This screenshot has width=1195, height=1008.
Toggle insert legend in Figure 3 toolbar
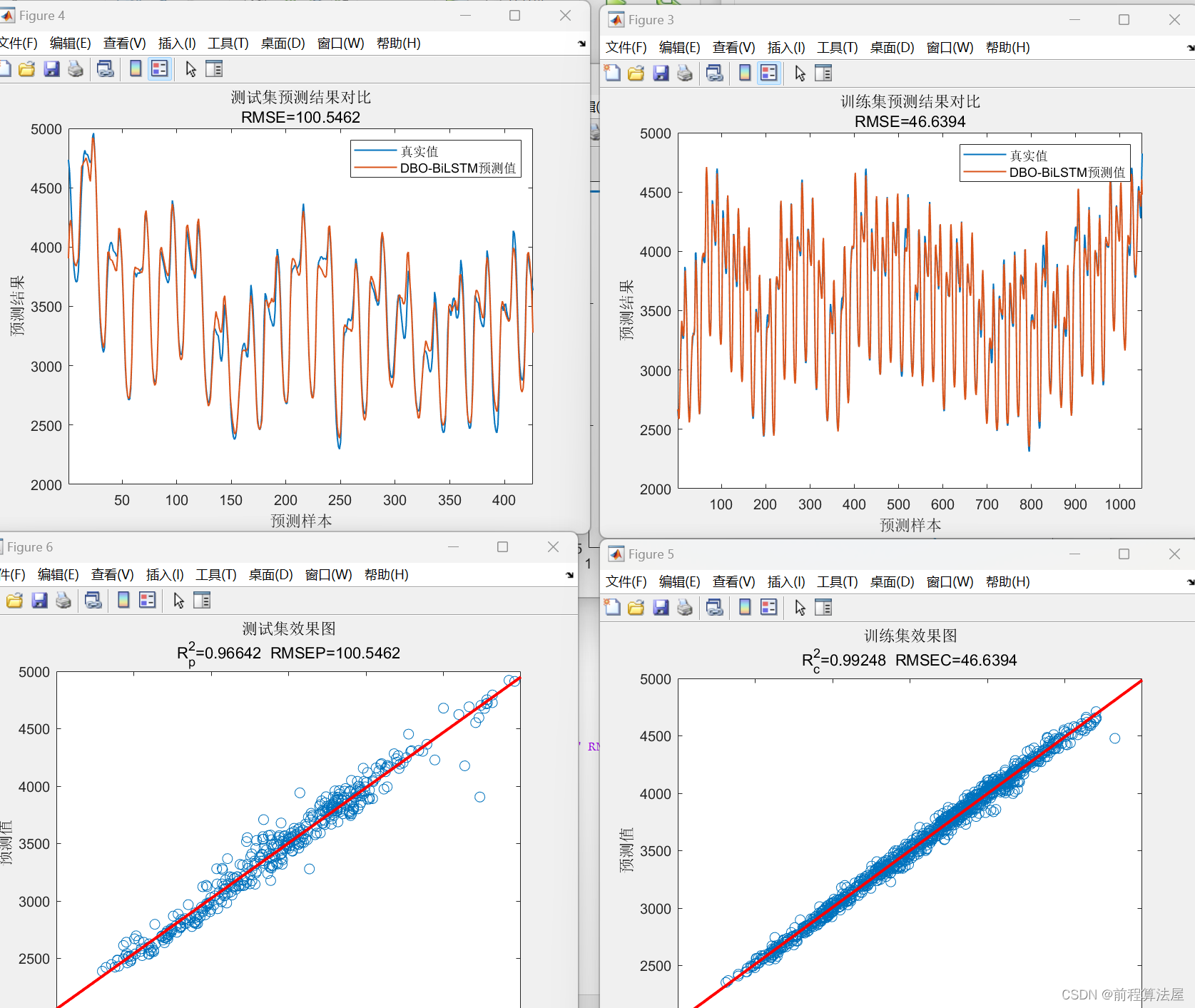769,73
